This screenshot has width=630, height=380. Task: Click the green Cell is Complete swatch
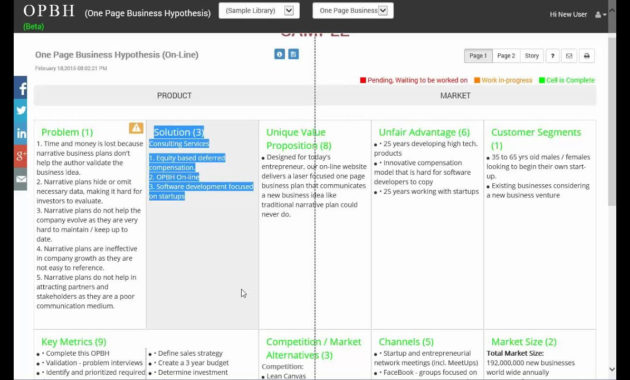[x=542, y=80]
